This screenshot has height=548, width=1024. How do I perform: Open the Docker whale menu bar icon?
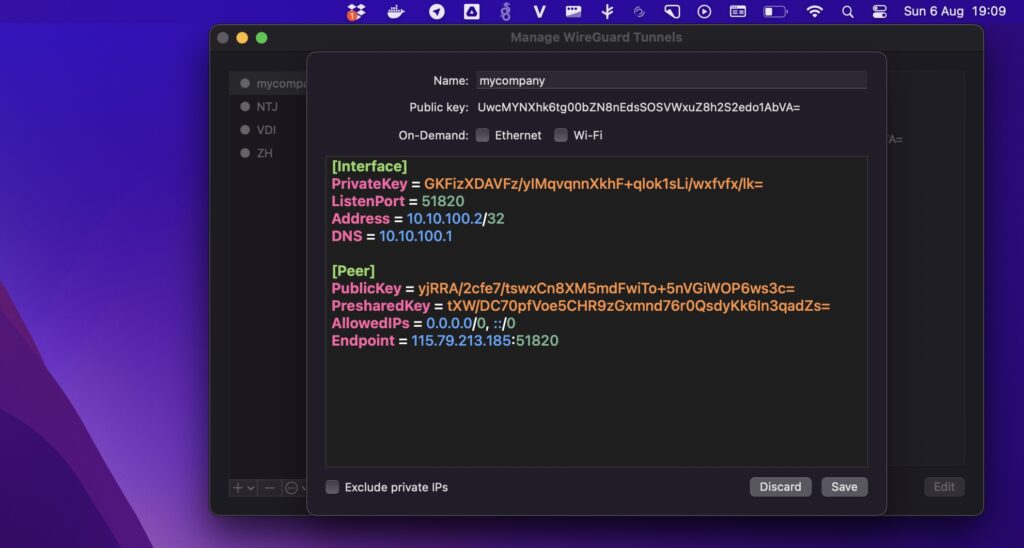tap(396, 12)
